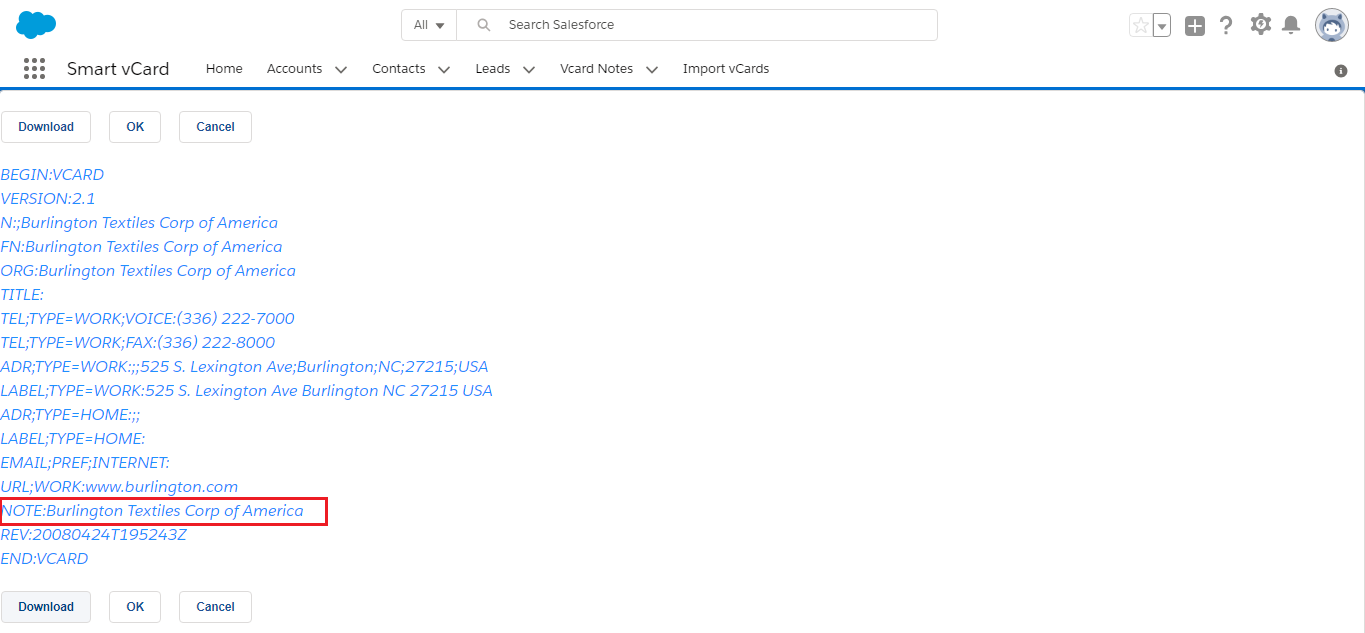Open the notifications bell
Image resolution: width=1365 pixels, height=633 pixels.
[1291, 25]
